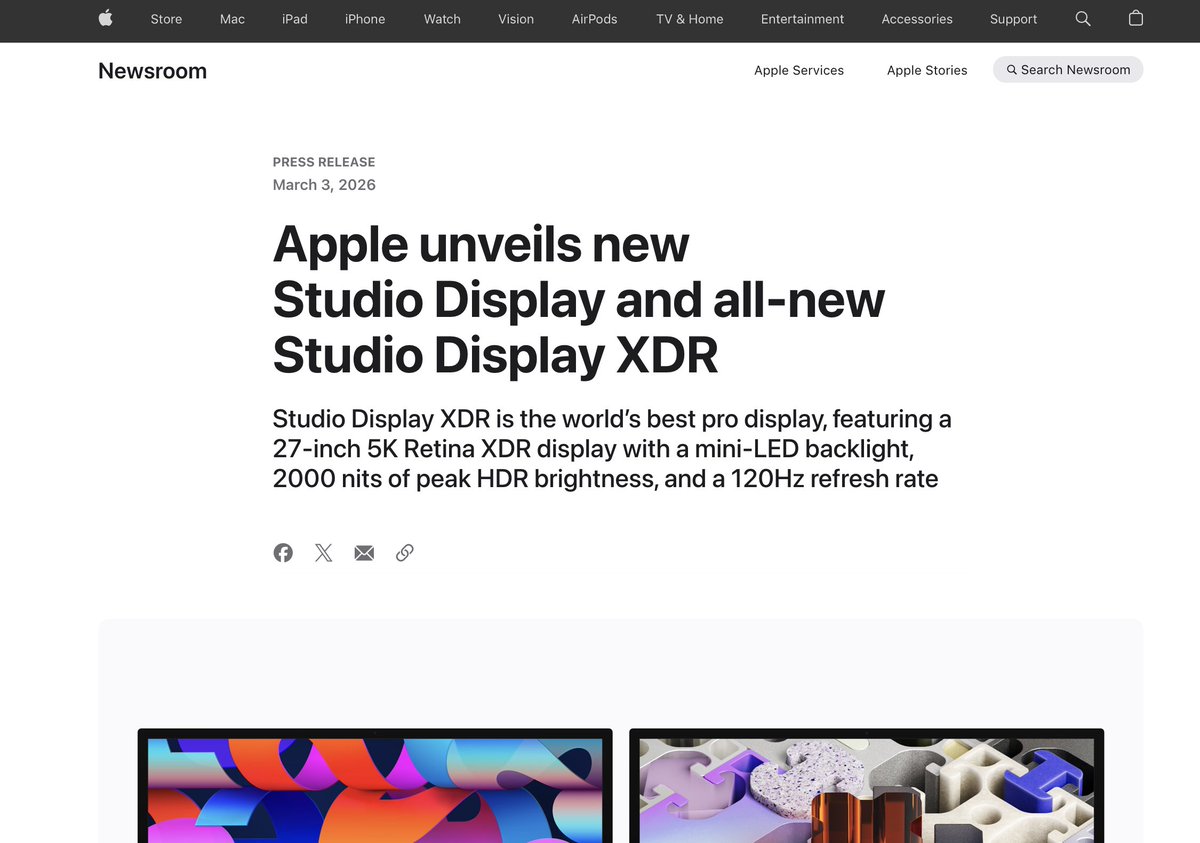The height and width of the screenshot is (843, 1200).
Task: Click the Apple logo in navigation bar
Action: pyautogui.click(x=106, y=18)
